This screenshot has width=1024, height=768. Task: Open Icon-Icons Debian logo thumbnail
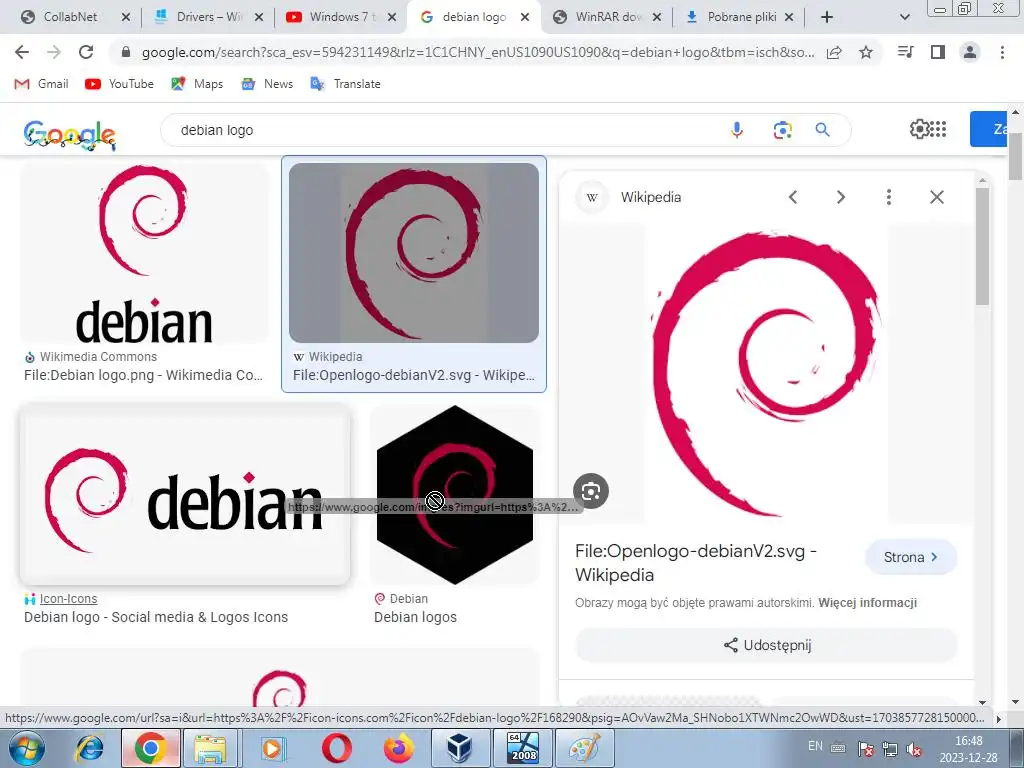tap(185, 494)
